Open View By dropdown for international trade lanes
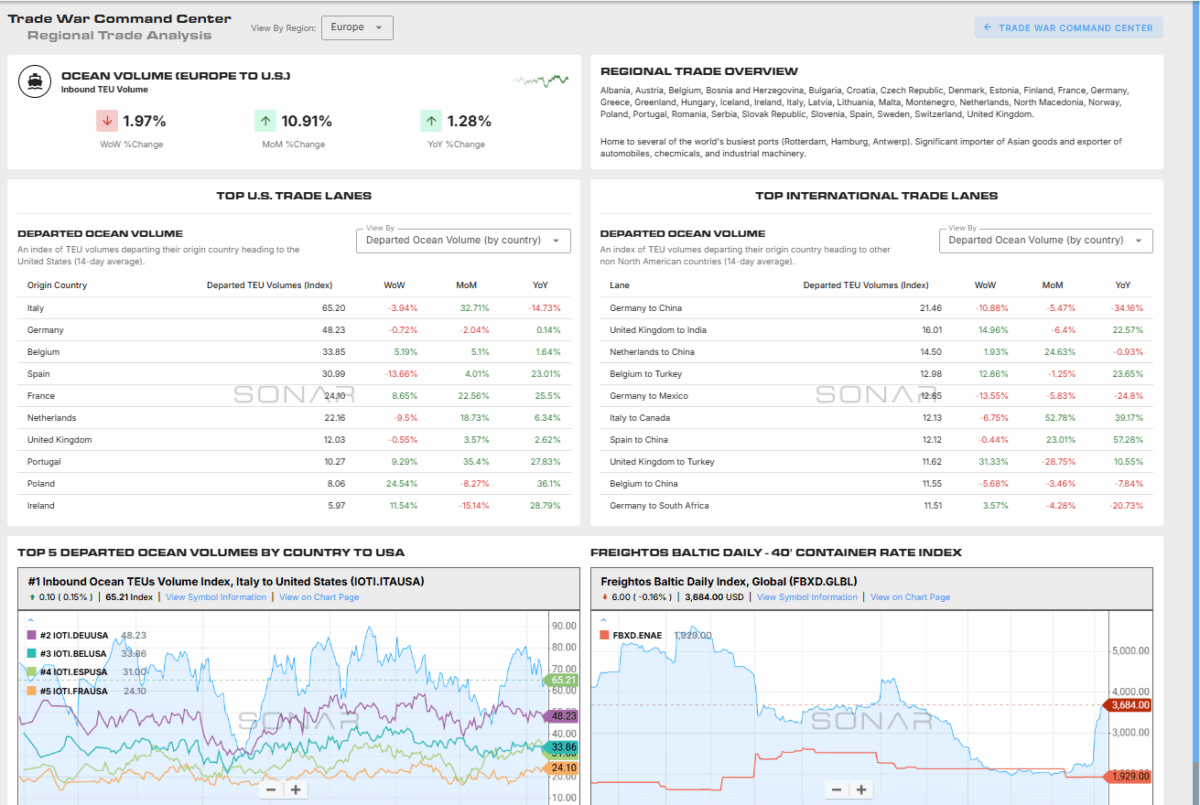This screenshot has height=805, width=1200. tap(1045, 240)
